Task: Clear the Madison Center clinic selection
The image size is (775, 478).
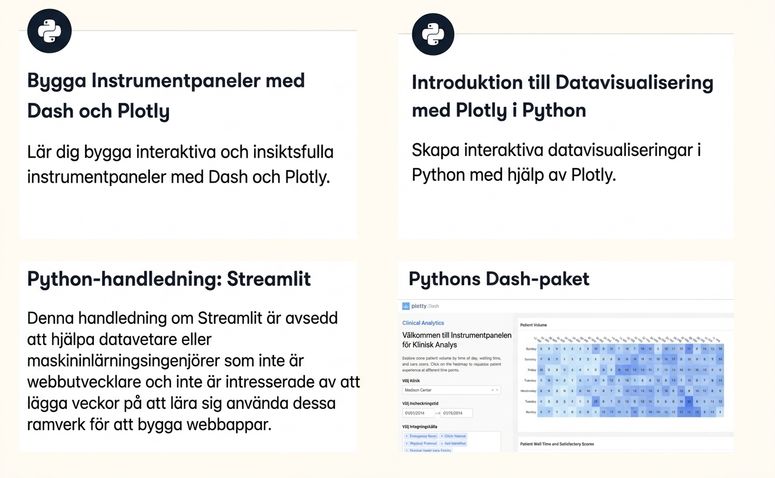Action: click(x=492, y=390)
